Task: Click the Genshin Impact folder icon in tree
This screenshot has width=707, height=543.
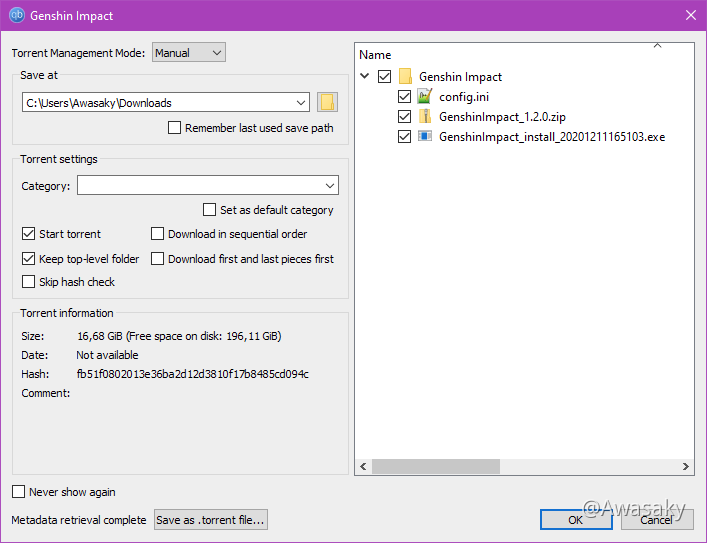Action: (x=405, y=76)
